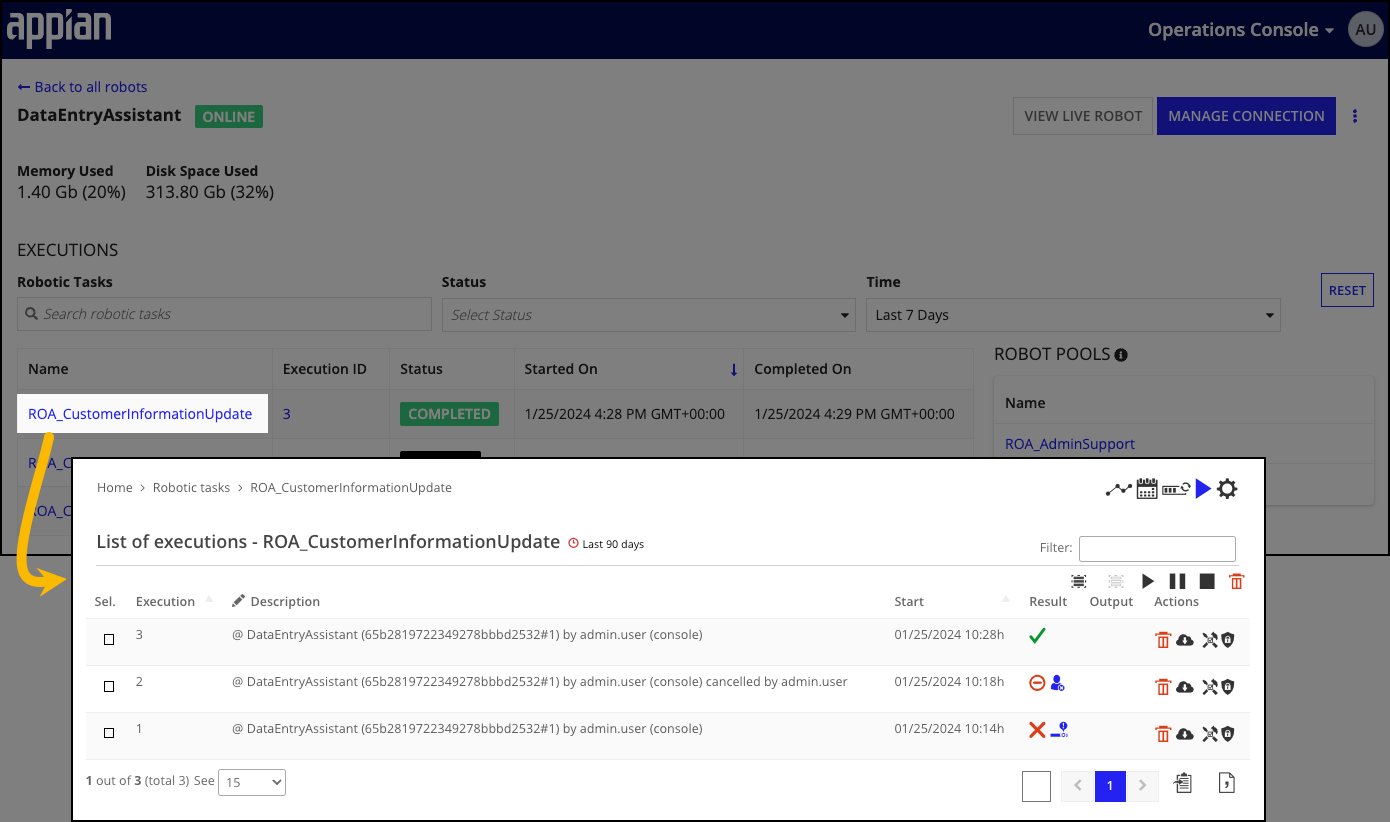The height and width of the screenshot is (822, 1390).
Task: Open the Last 7 Days time dropdown
Action: [x=1073, y=315]
